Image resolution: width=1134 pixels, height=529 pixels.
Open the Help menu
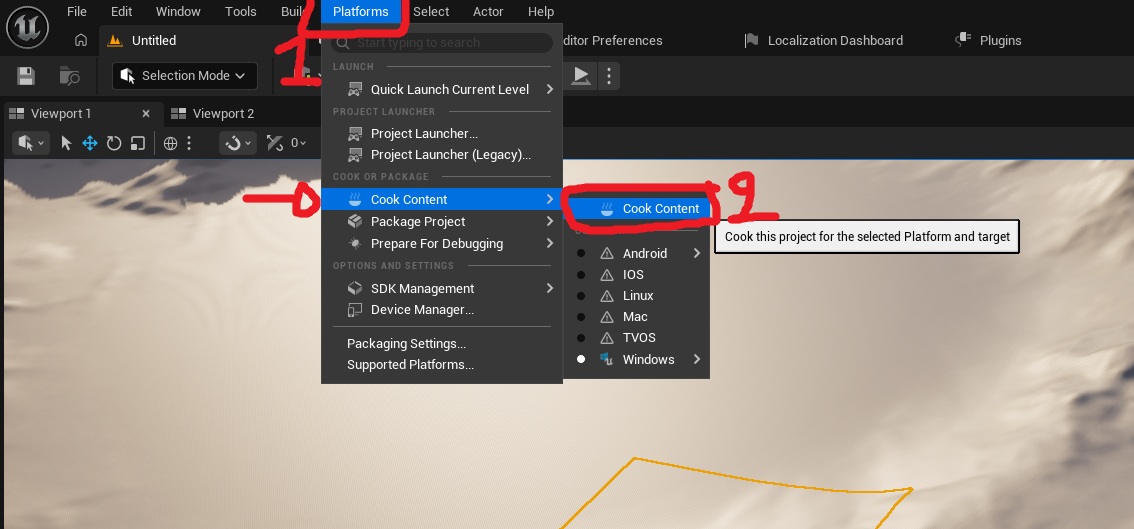(541, 12)
